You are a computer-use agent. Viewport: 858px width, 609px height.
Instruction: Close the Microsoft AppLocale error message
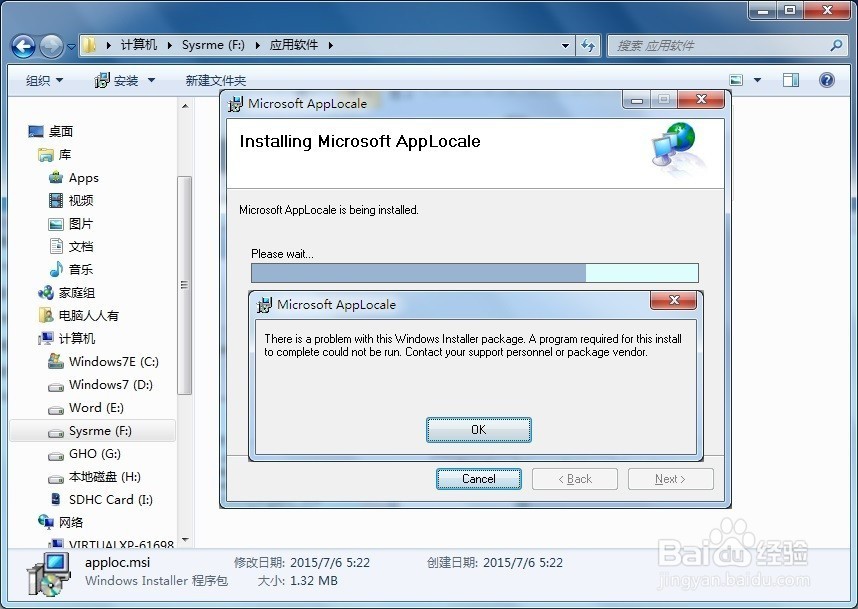(673, 301)
